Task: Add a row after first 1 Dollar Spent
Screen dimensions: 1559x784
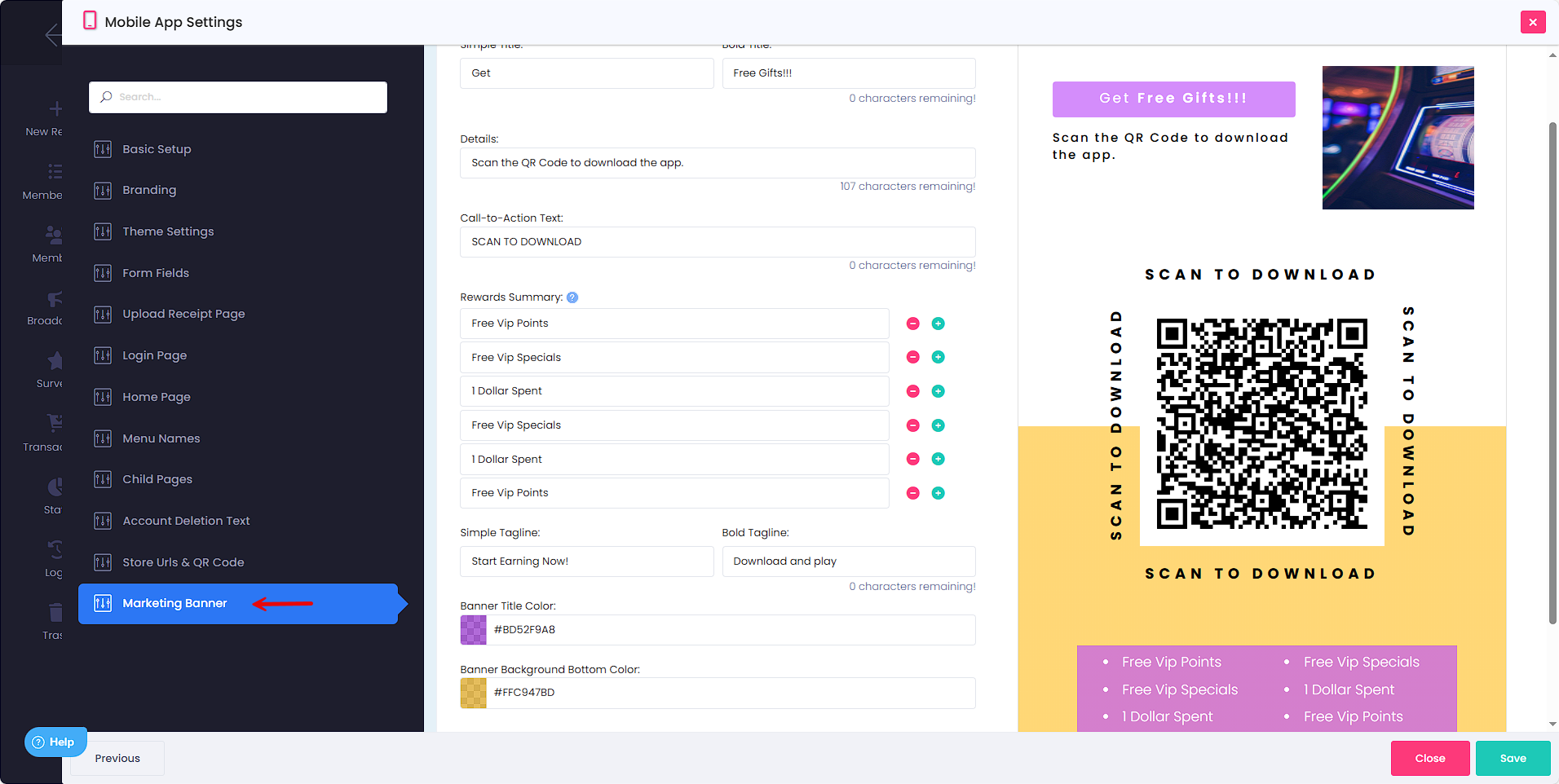Action: tap(938, 391)
